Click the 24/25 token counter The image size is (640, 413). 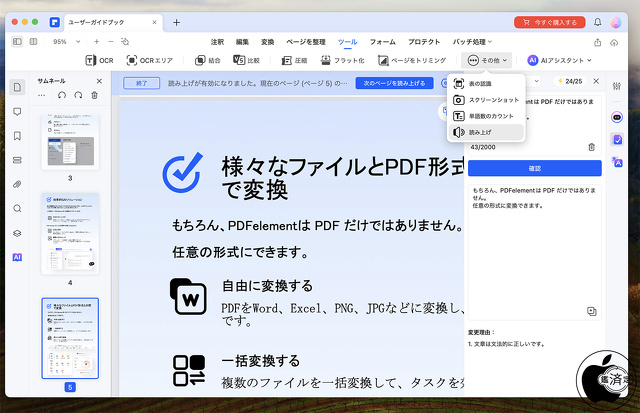pyautogui.click(x=570, y=81)
